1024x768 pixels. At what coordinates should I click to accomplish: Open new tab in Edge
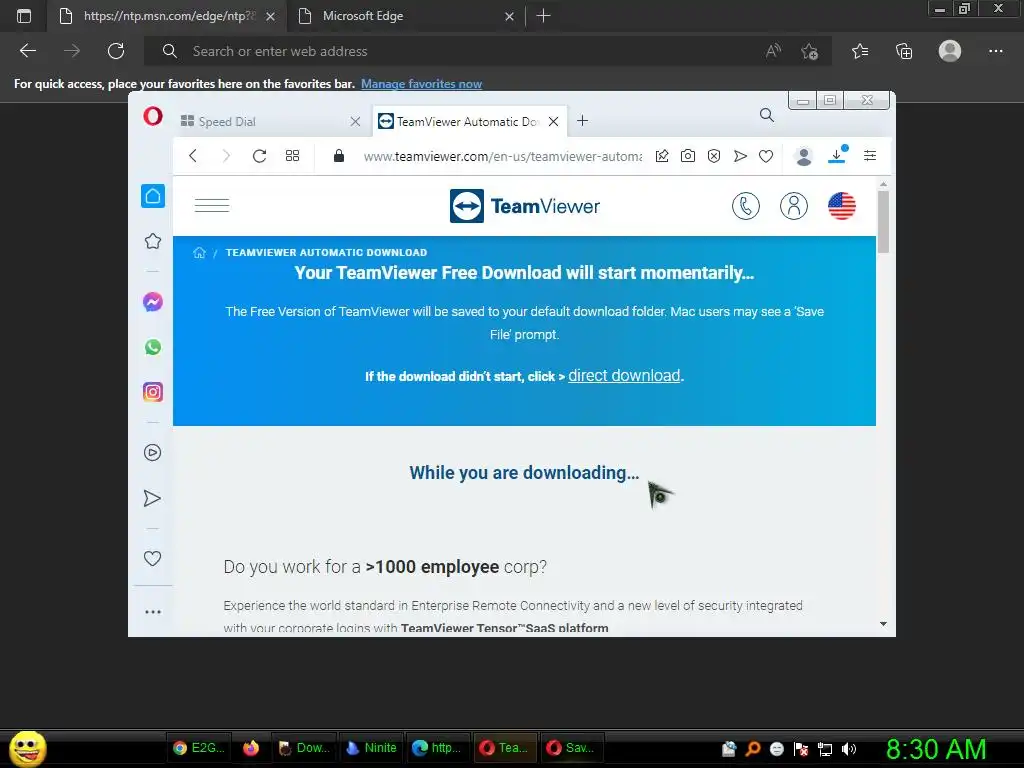[x=543, y=16]
